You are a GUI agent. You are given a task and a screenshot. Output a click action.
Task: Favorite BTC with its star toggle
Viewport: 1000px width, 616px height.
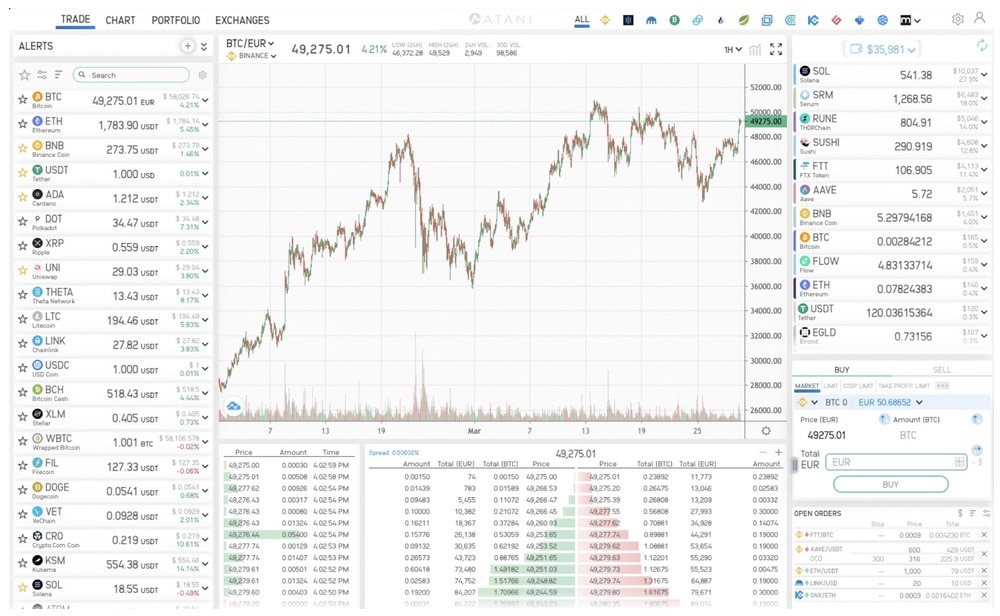point(24,99)
